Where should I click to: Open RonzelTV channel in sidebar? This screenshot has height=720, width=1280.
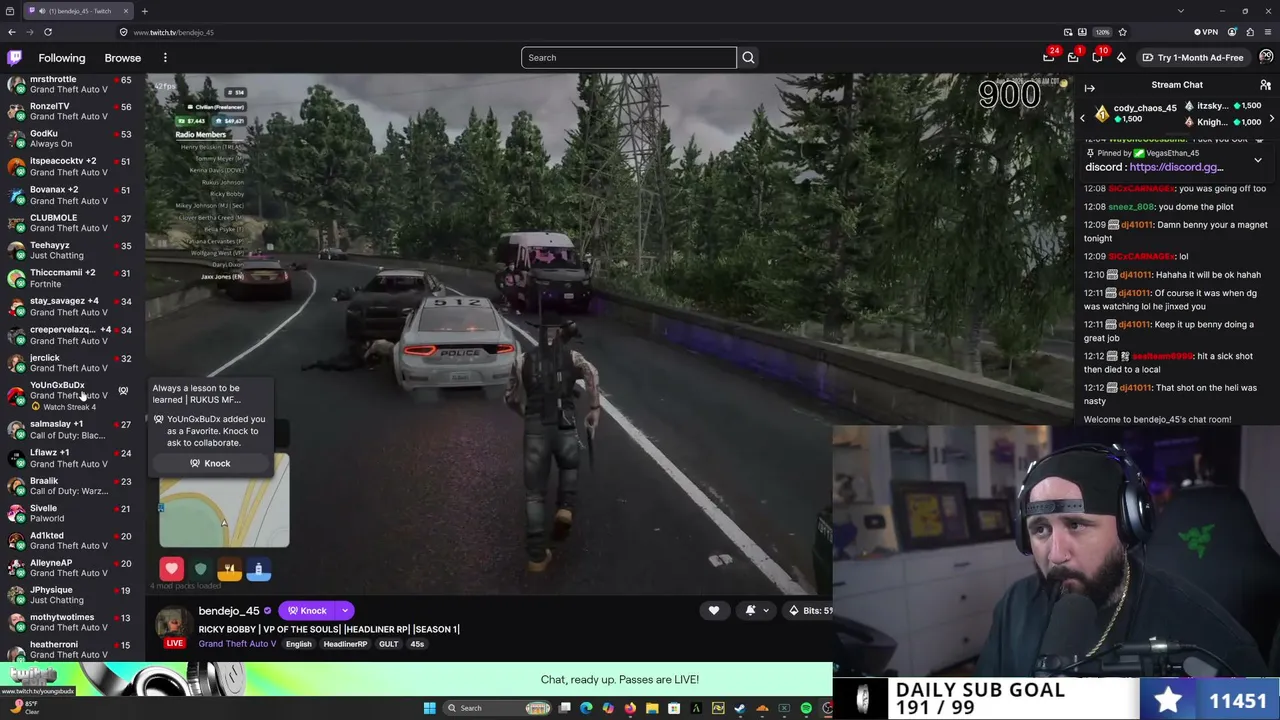click(x=70, y=111)
